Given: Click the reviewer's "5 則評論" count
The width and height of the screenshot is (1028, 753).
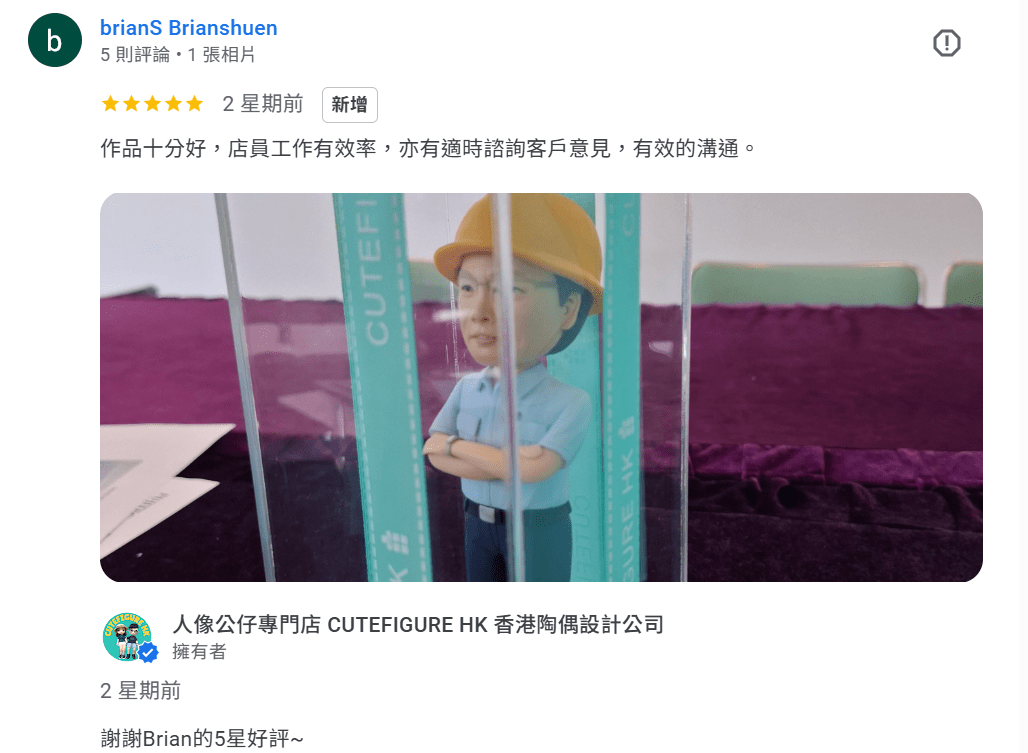Looking at the screenshot, I should point(134,54).
